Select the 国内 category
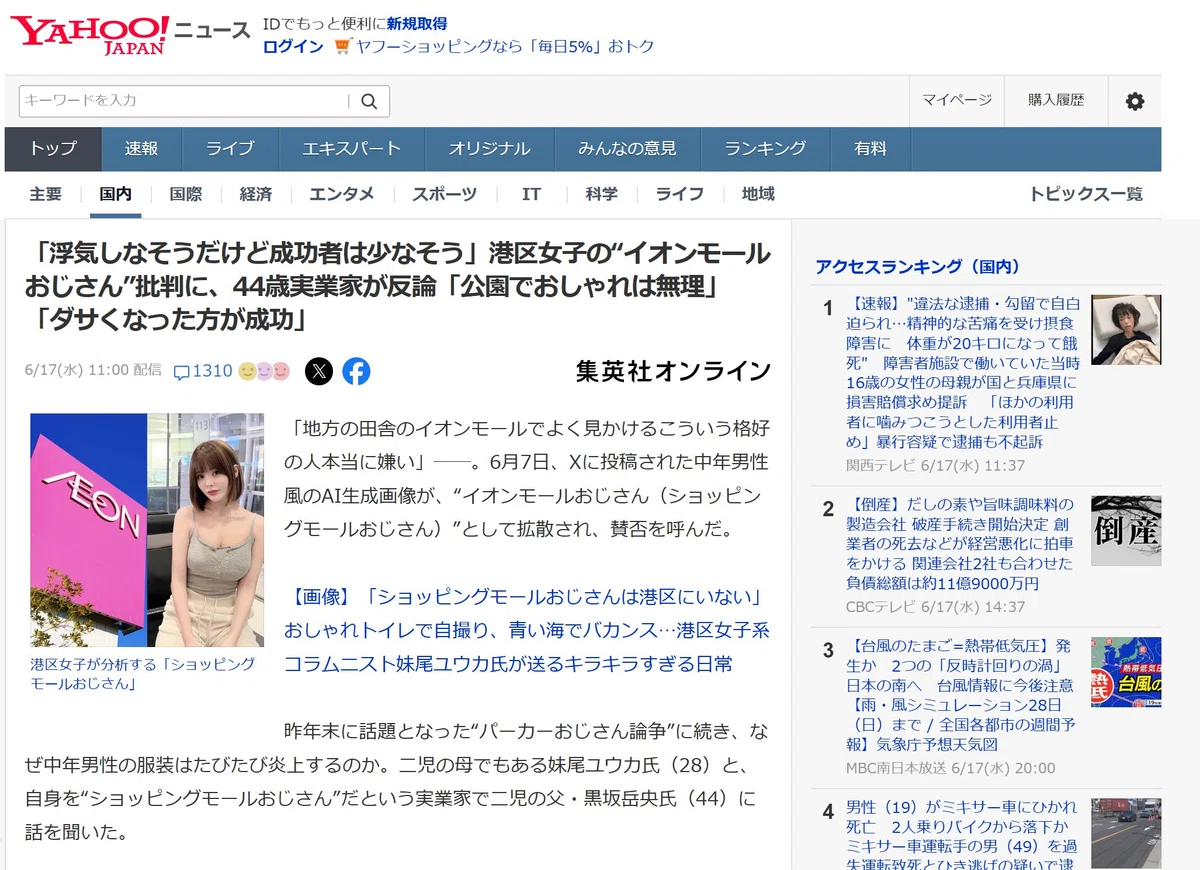Viewport: 1200px width, 870px height. [116, 194]
